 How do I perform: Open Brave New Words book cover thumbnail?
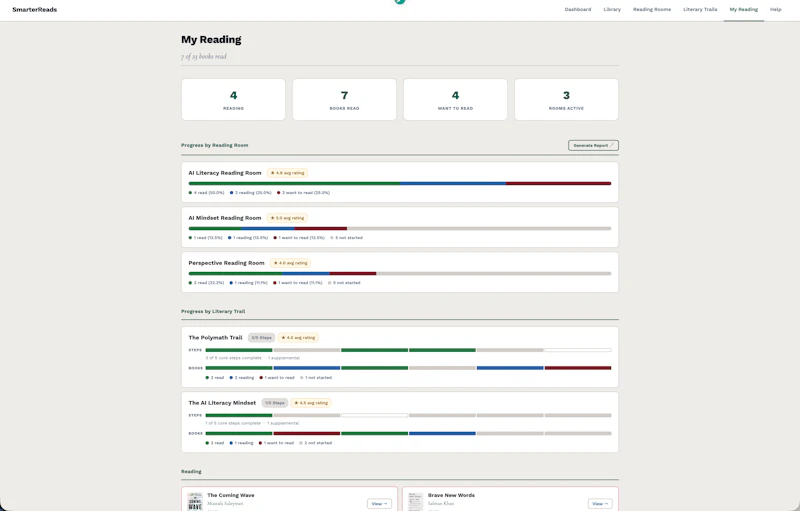[x=416, y=502]
